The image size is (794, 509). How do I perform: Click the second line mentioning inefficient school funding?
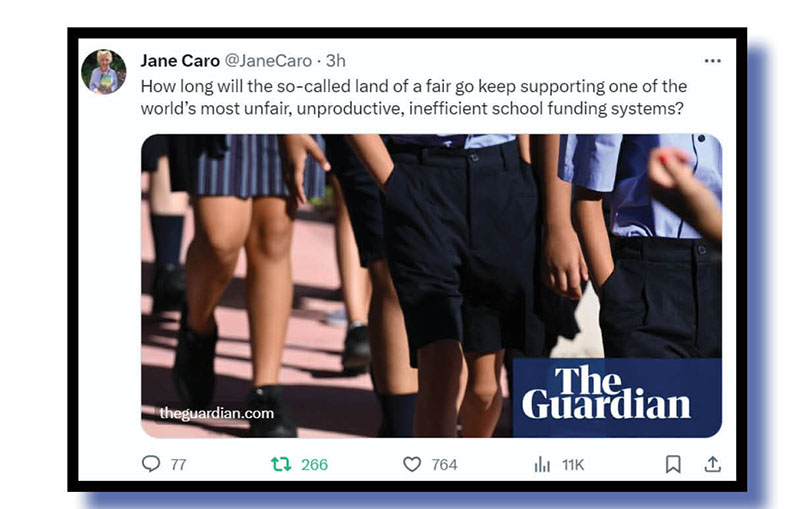412,108
